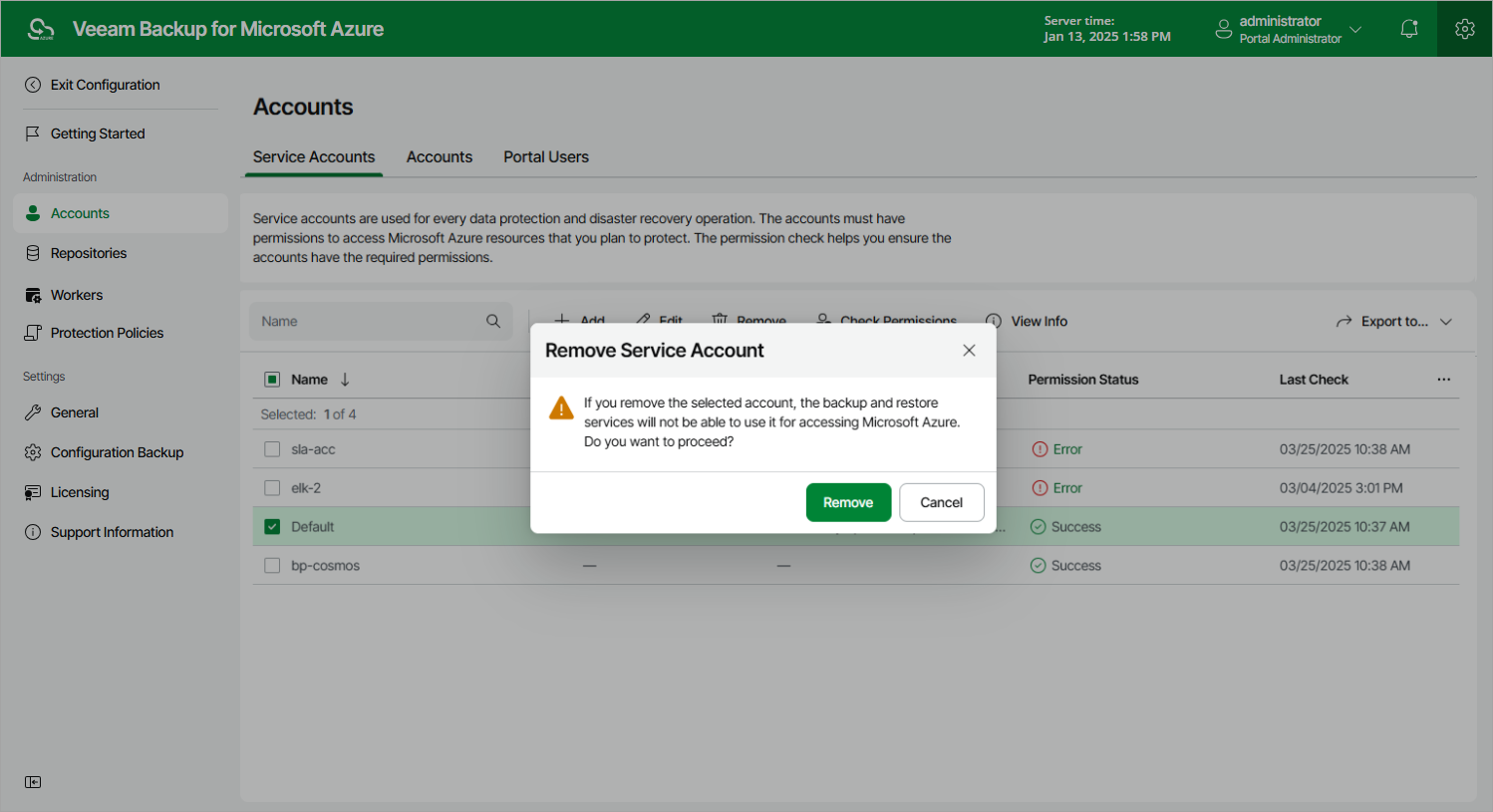Open the Export to dropdown

[1394, 321]
